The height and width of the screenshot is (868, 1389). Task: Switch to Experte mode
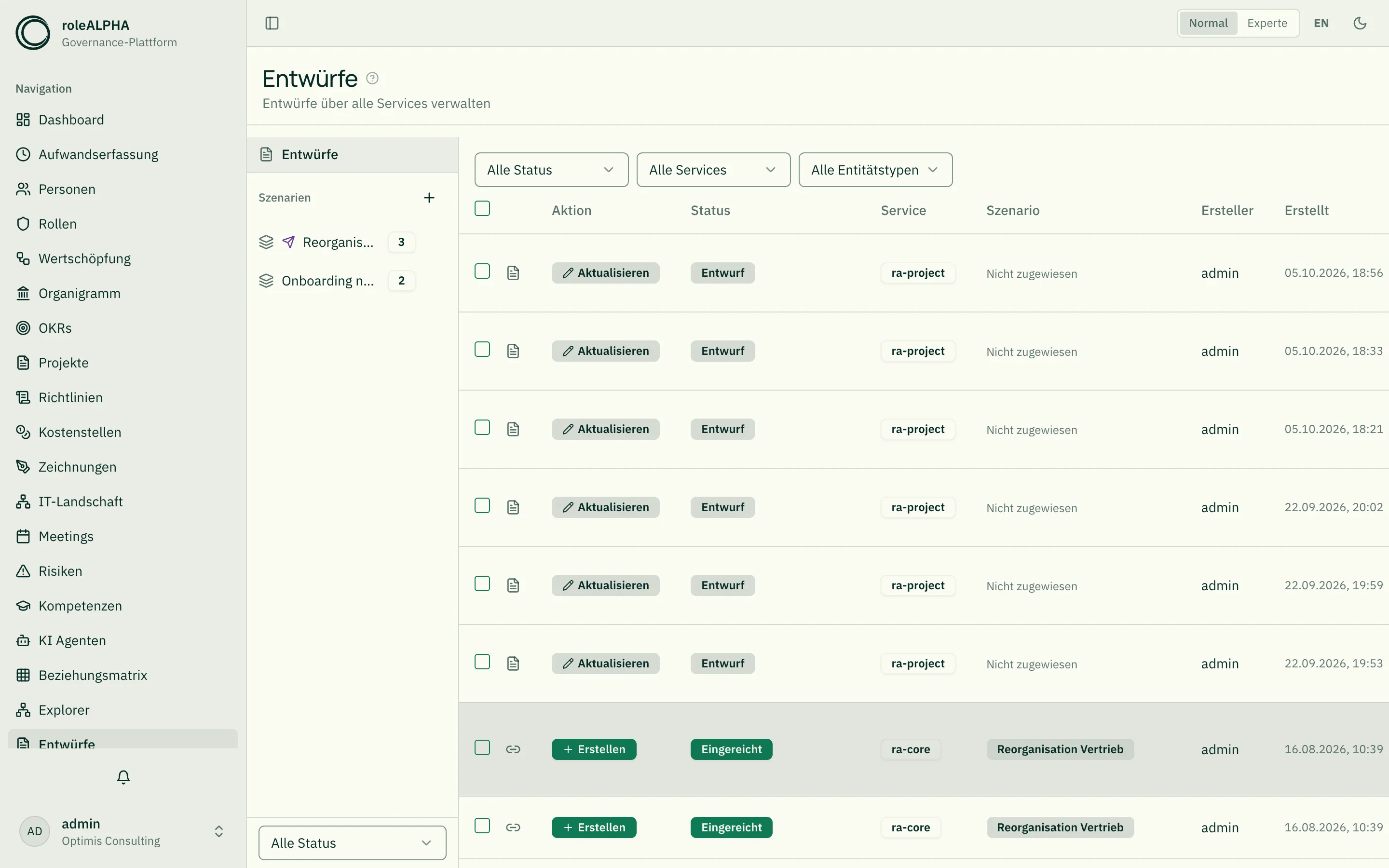click(1267, 23)
